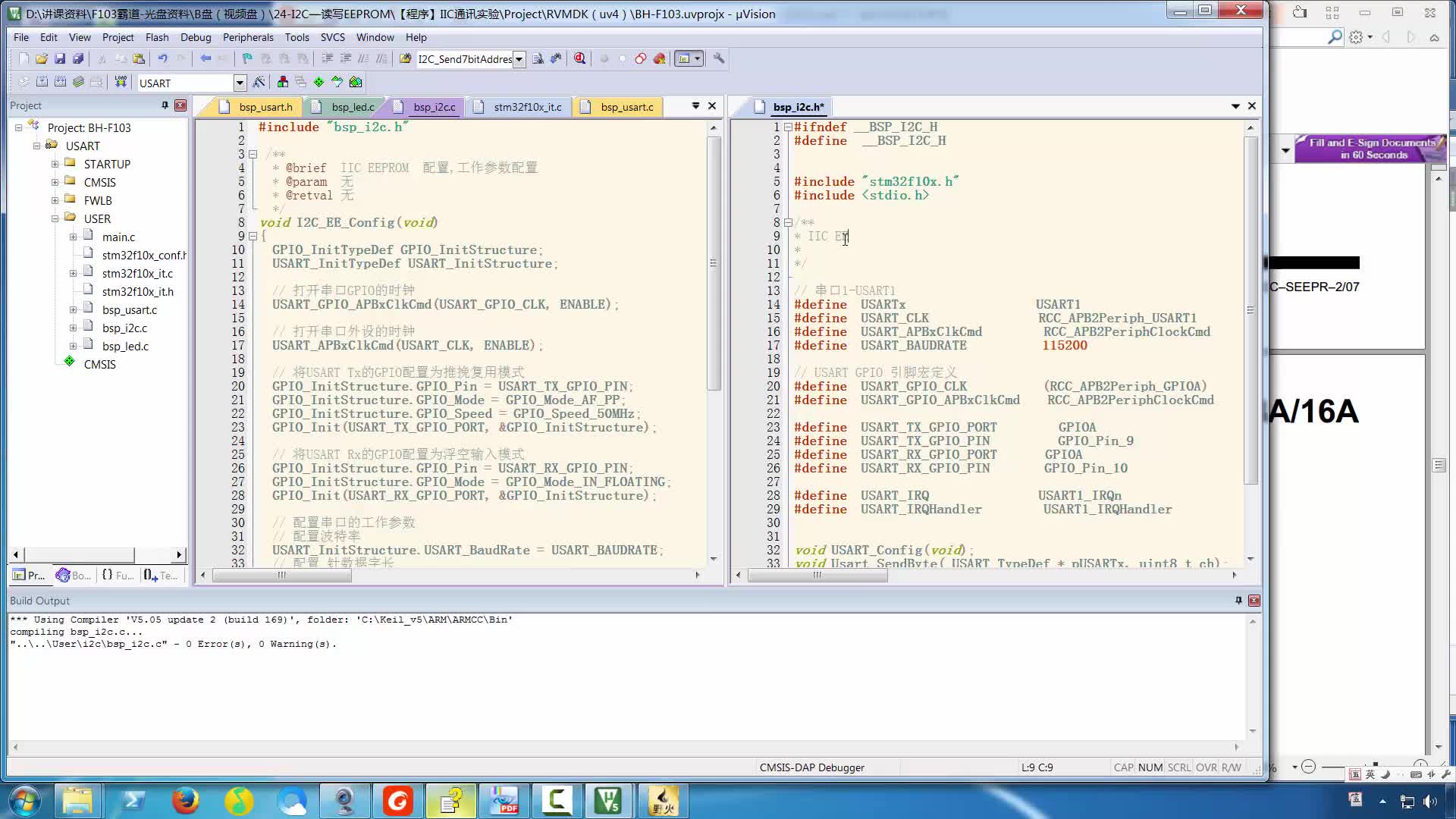The image size is (1456, 819).
Task: Create a new file from the toolbar
Action: coord(24,58)
